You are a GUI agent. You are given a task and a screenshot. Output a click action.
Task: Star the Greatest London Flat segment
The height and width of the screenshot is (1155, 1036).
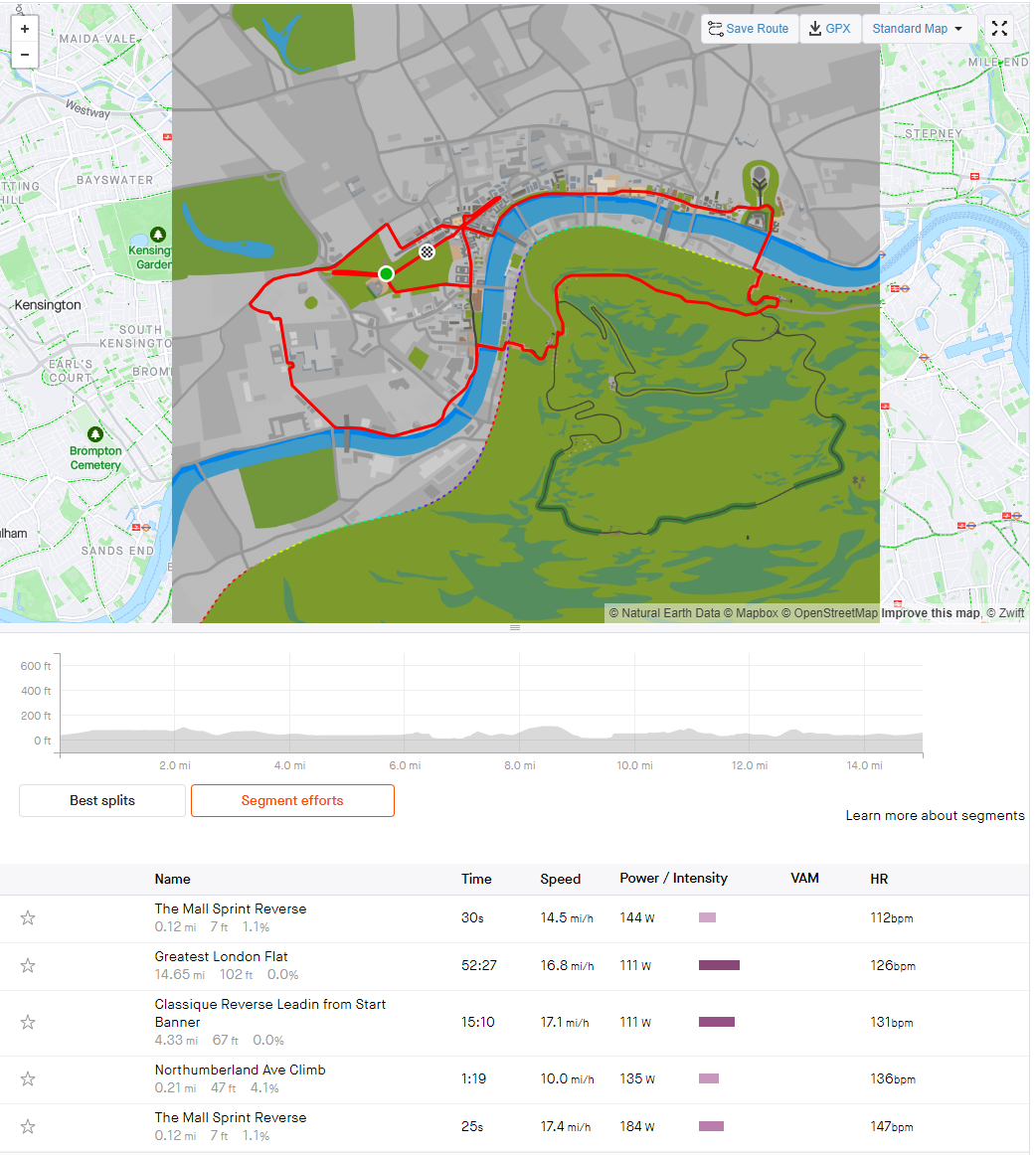[x=27, y=966]
